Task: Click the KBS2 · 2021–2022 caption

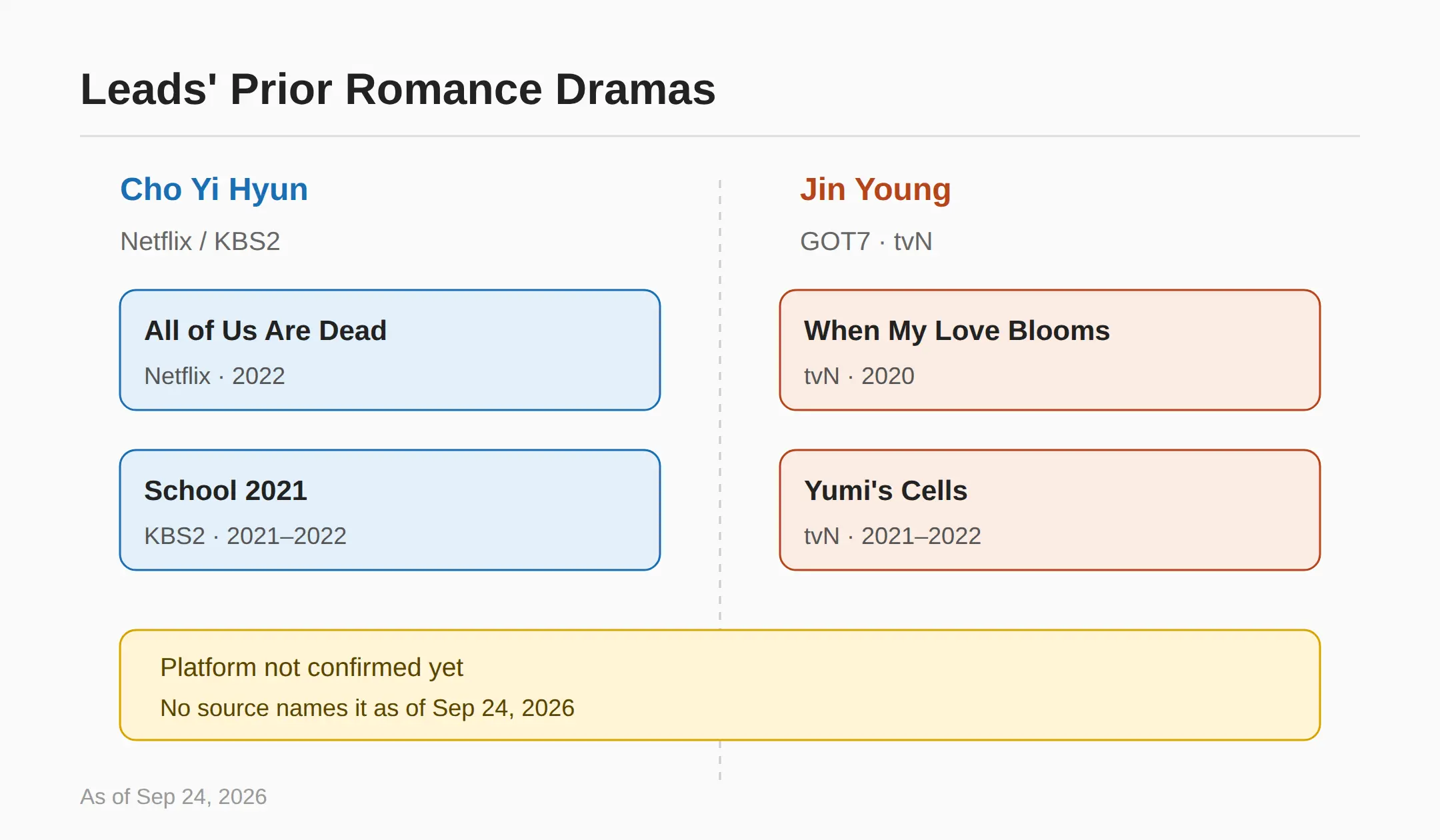Action: tap(245, 536)
